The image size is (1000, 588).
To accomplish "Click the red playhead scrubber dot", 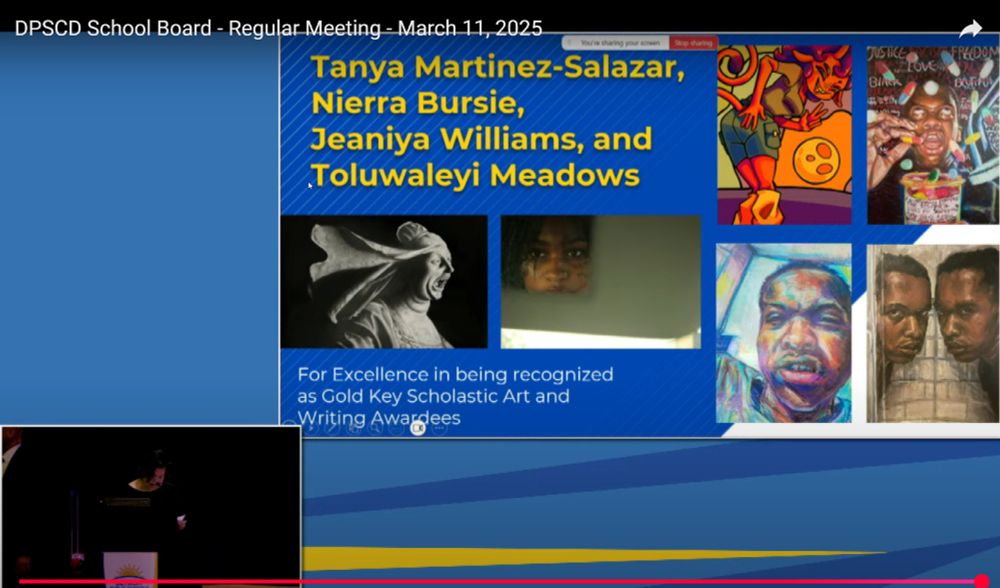I will pyautogui.click(x=981, y=580).
